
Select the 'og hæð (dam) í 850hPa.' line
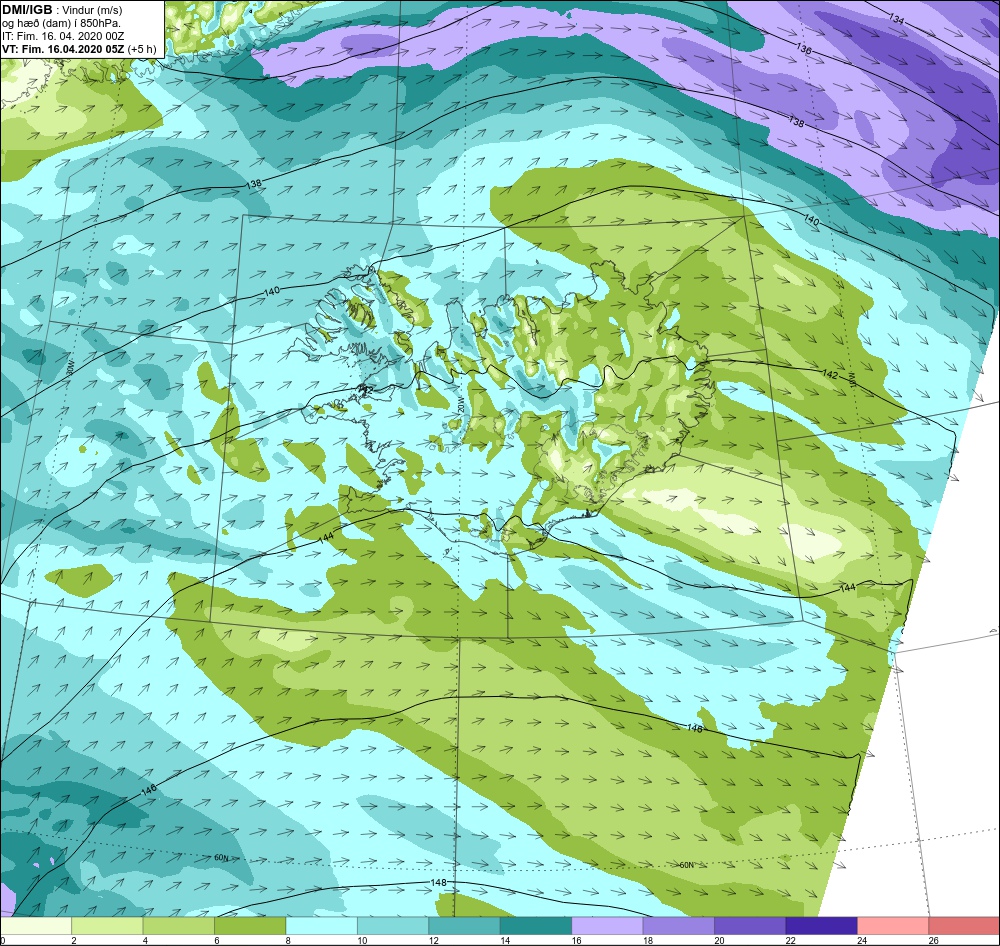tap(61, 23)
